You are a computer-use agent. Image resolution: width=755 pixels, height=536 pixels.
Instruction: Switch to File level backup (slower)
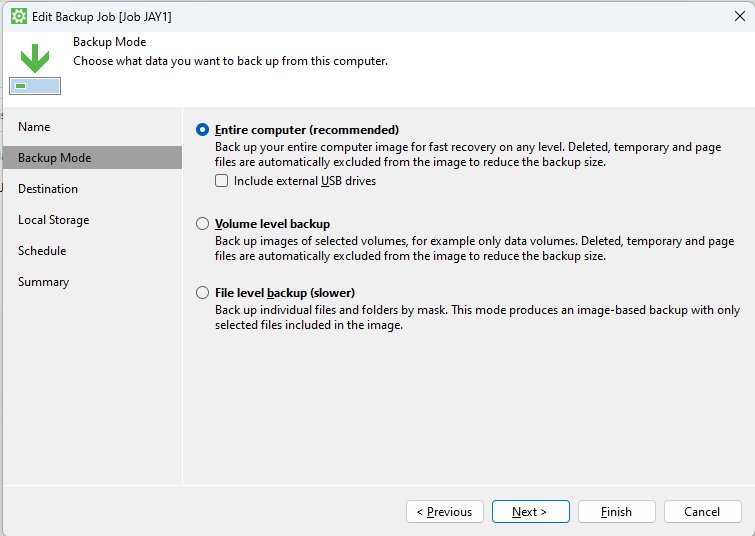click(203, 293)
